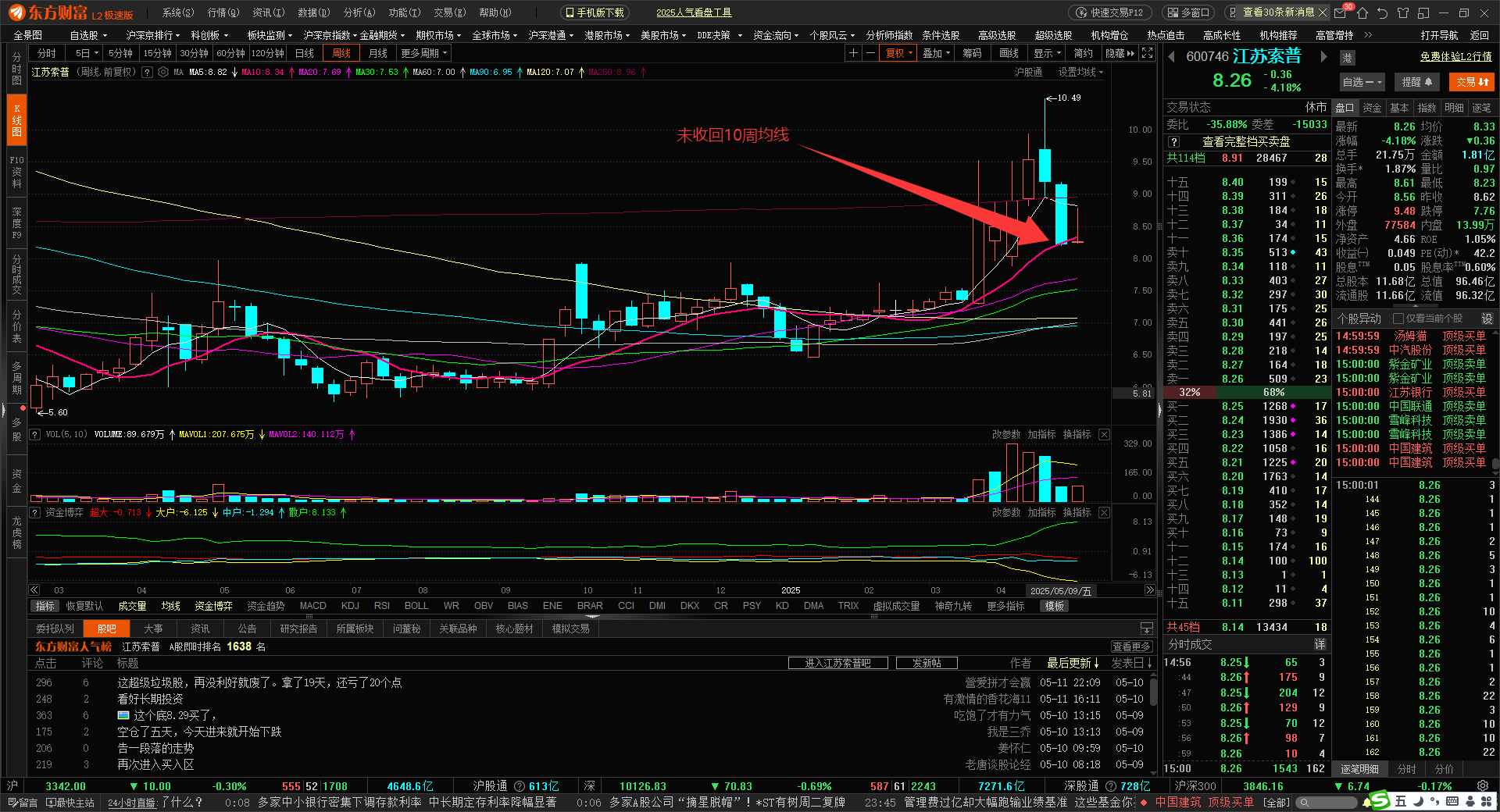The width and height of the screenshot is (1500, 812).
Task: Open 个股异动 settings (设) icon
Action: pos(1487,319)
